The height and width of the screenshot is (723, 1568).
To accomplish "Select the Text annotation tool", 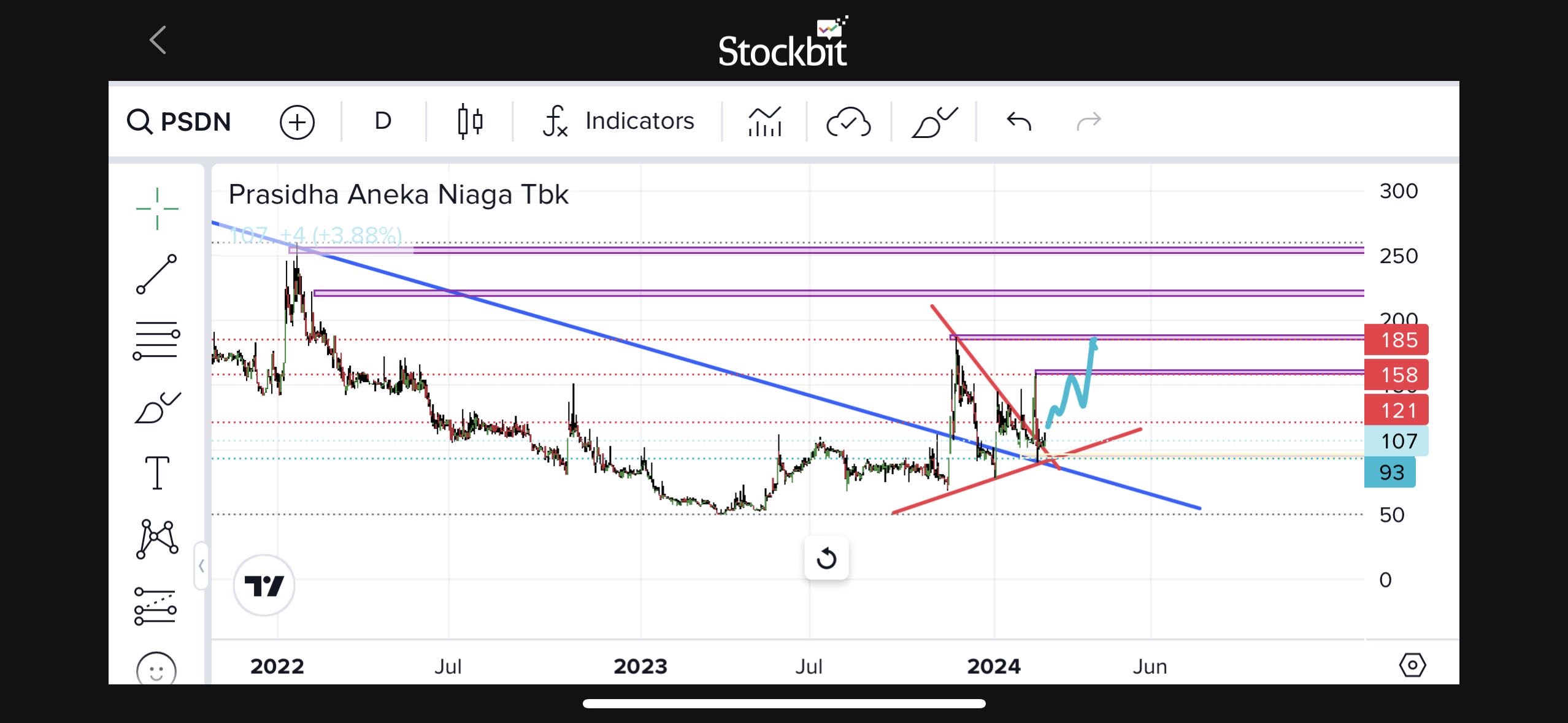I will coord(157,473).
